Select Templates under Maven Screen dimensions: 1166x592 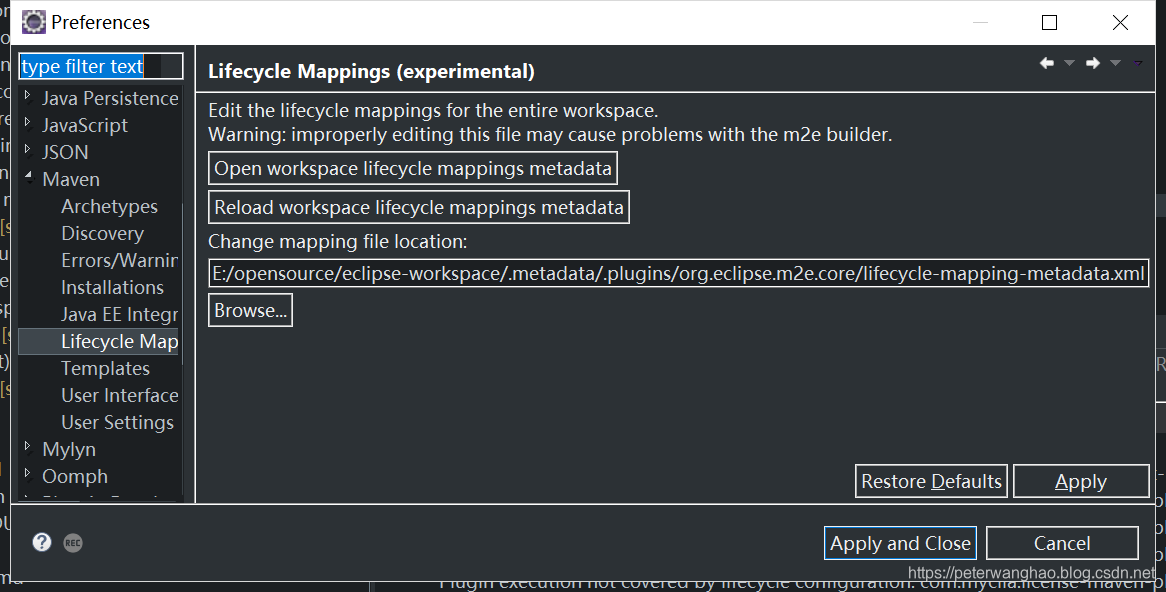click(x=105, y=368)
